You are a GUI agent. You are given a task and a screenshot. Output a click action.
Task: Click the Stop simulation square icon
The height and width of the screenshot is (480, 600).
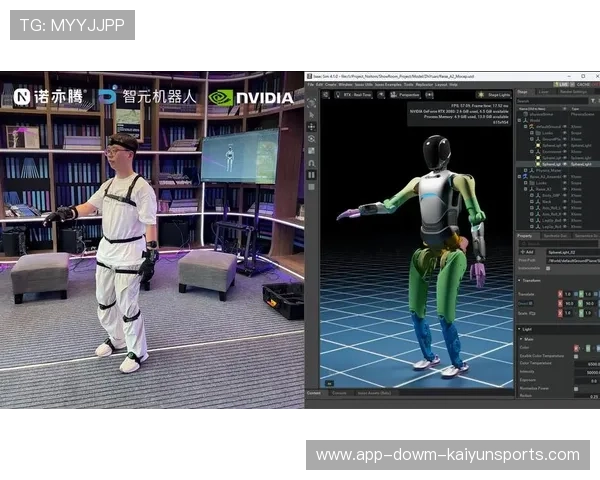pos(311,186)
